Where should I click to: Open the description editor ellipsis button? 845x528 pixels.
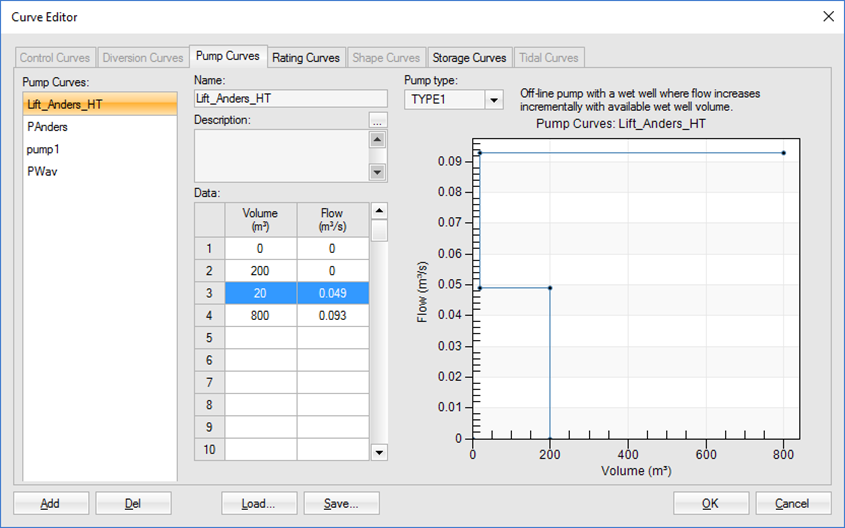click(x=378, y=120)
